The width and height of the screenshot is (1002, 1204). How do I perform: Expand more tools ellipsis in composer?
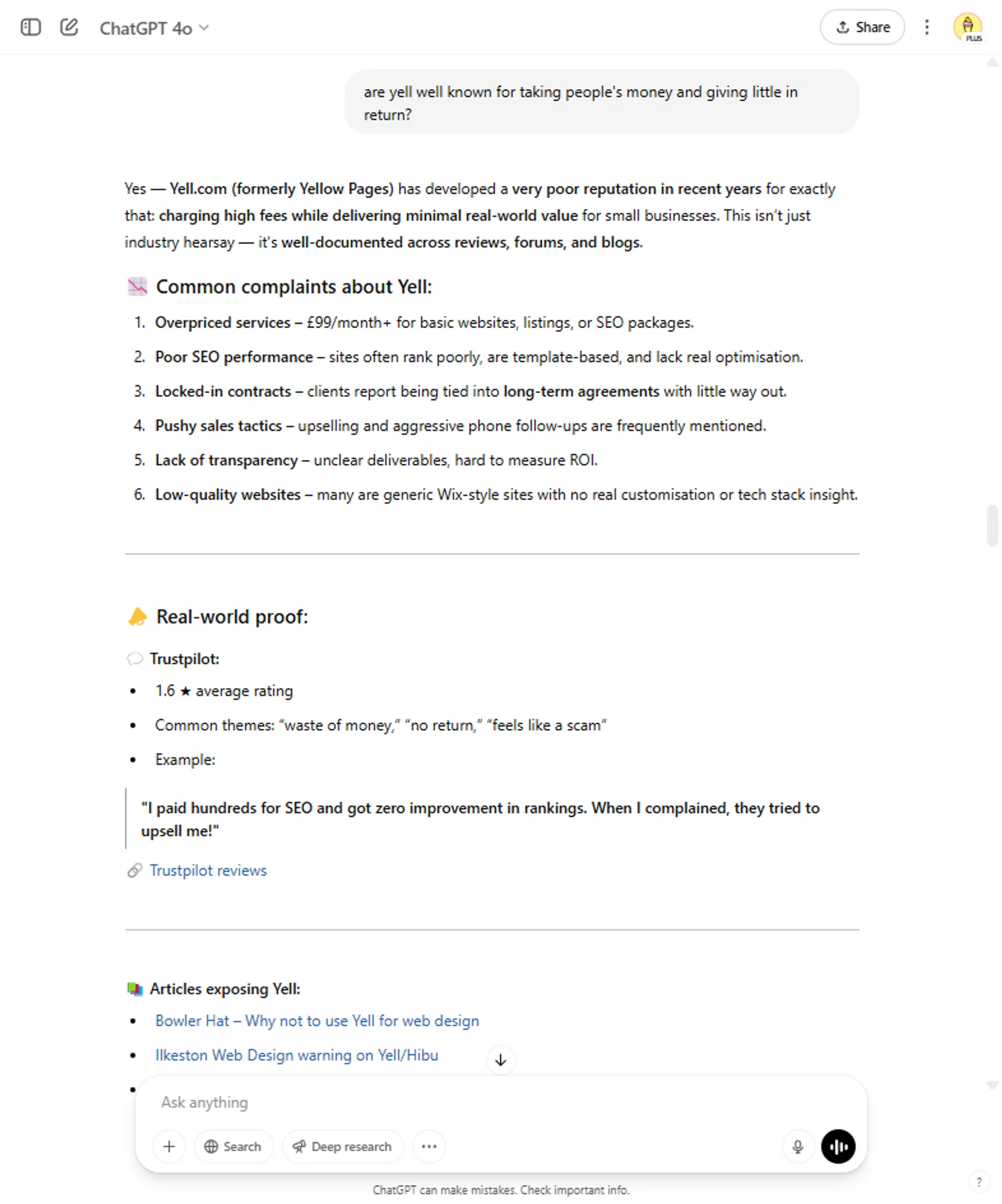pos(429,1146)
